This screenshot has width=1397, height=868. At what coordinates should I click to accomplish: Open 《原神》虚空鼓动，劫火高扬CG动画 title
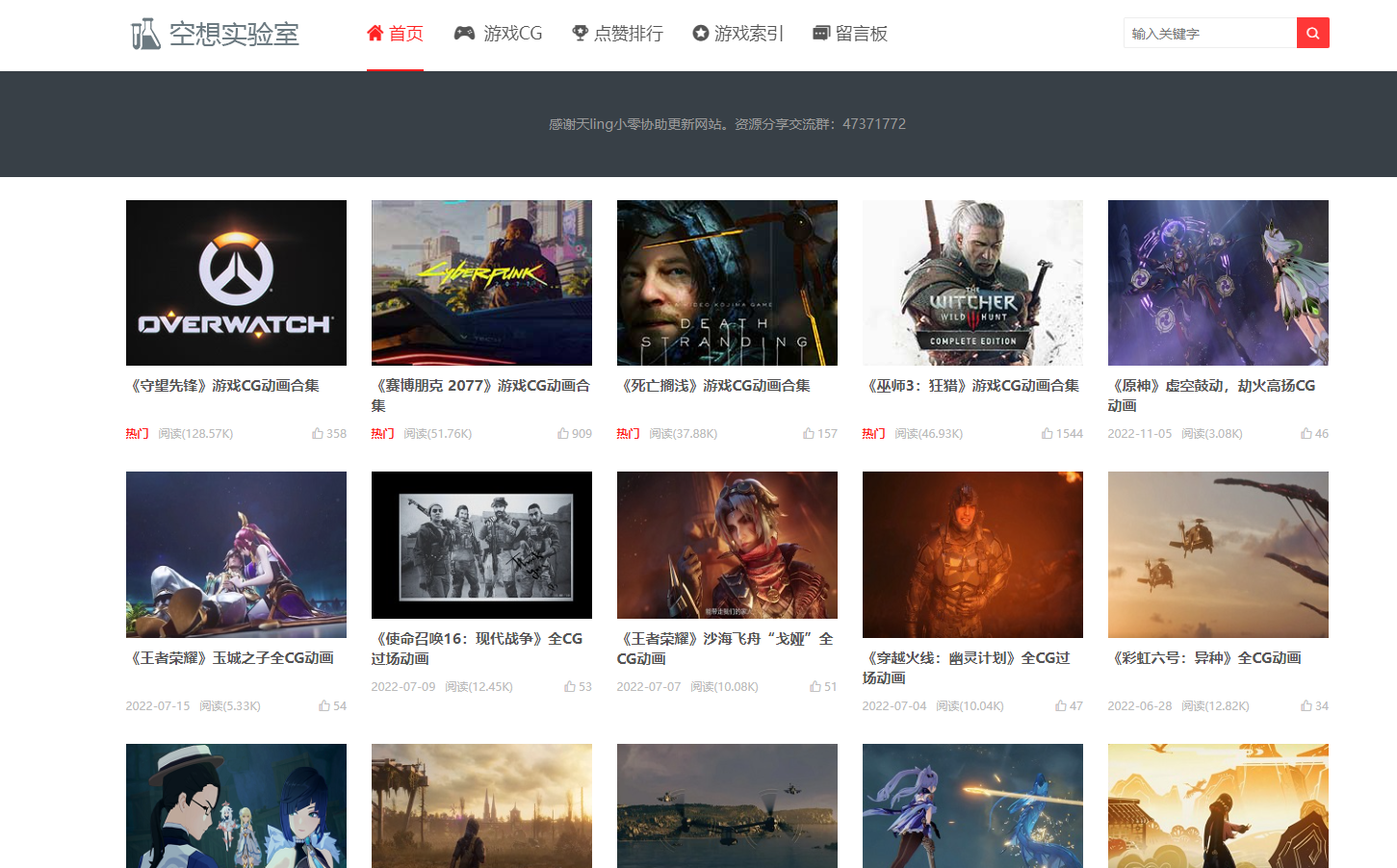tap(1212, 396)
